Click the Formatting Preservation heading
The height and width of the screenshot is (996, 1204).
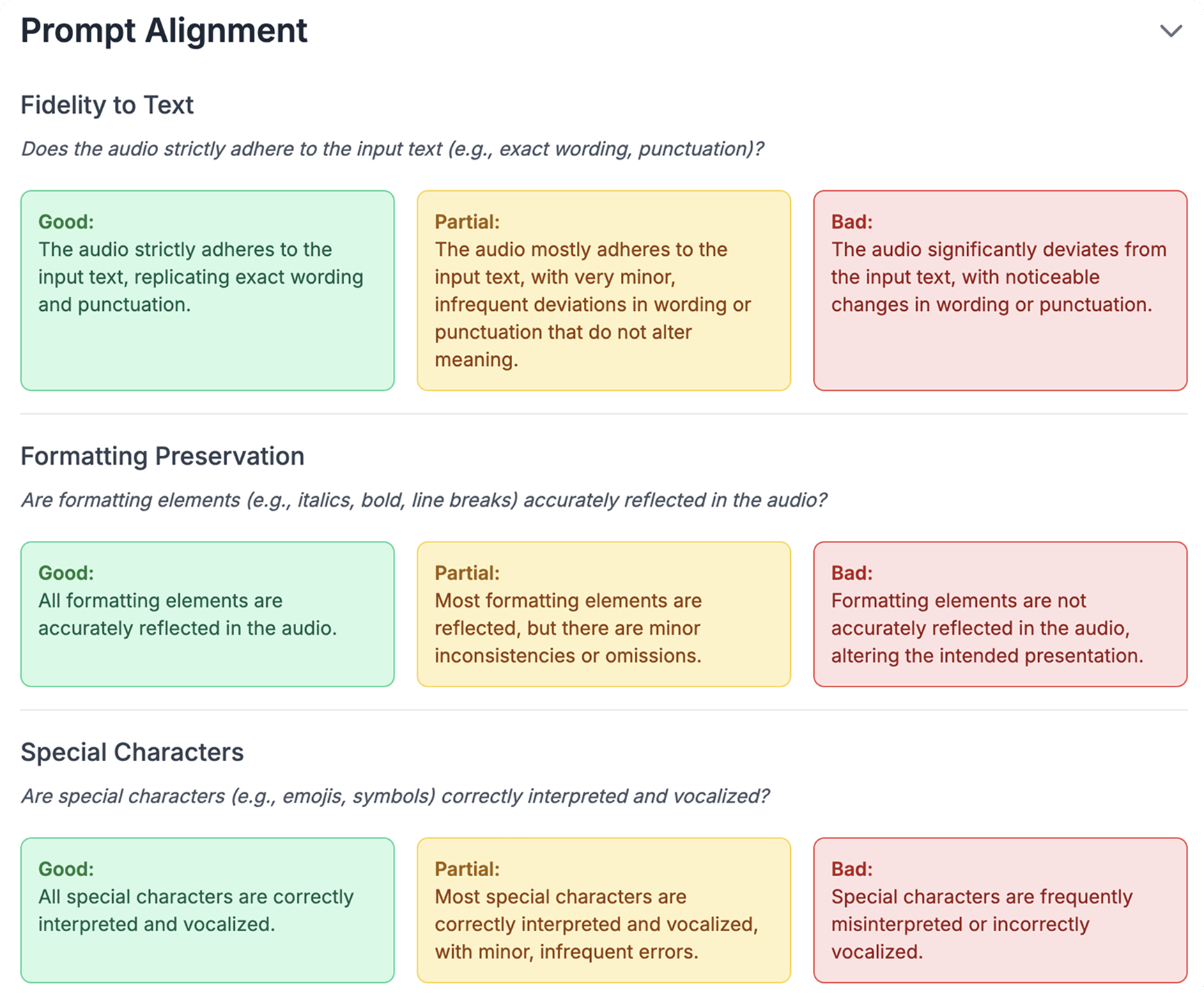pyautogui.click(x=162, y=457)
